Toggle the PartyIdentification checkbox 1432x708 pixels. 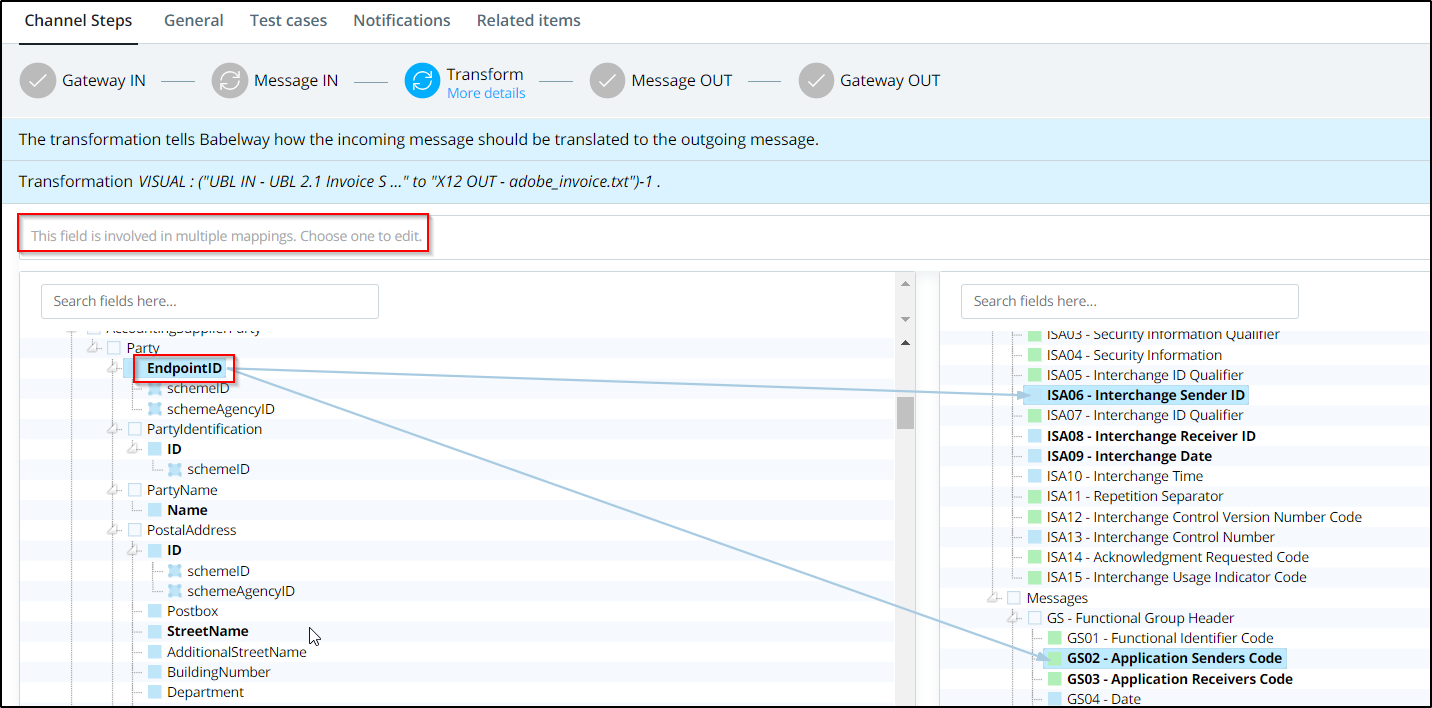click(x=134, y=429)
